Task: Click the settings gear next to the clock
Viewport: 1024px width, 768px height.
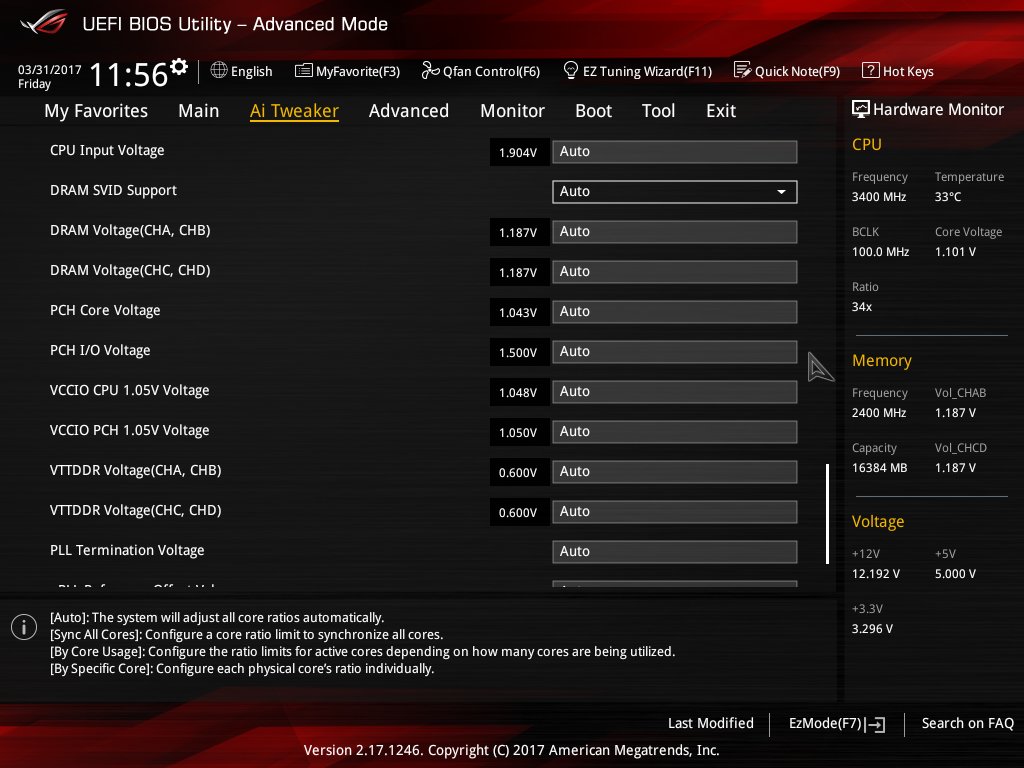Action: [x=179, y=66]
